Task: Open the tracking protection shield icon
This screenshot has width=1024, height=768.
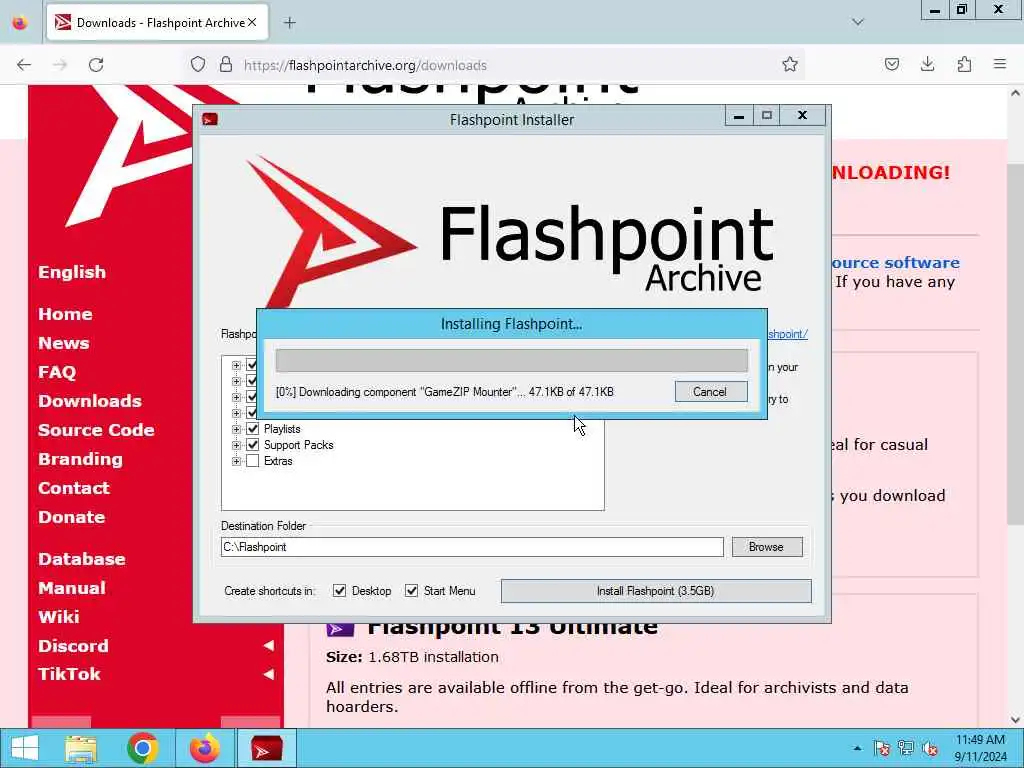Action: 198,65
